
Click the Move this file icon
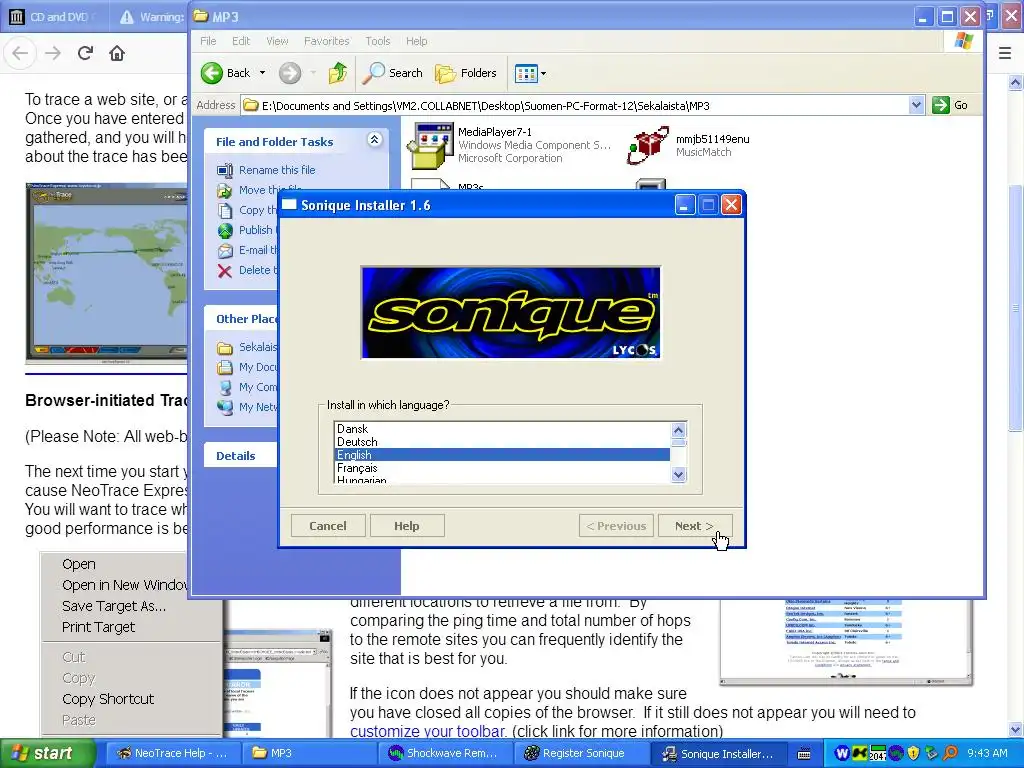coord(225,190)
